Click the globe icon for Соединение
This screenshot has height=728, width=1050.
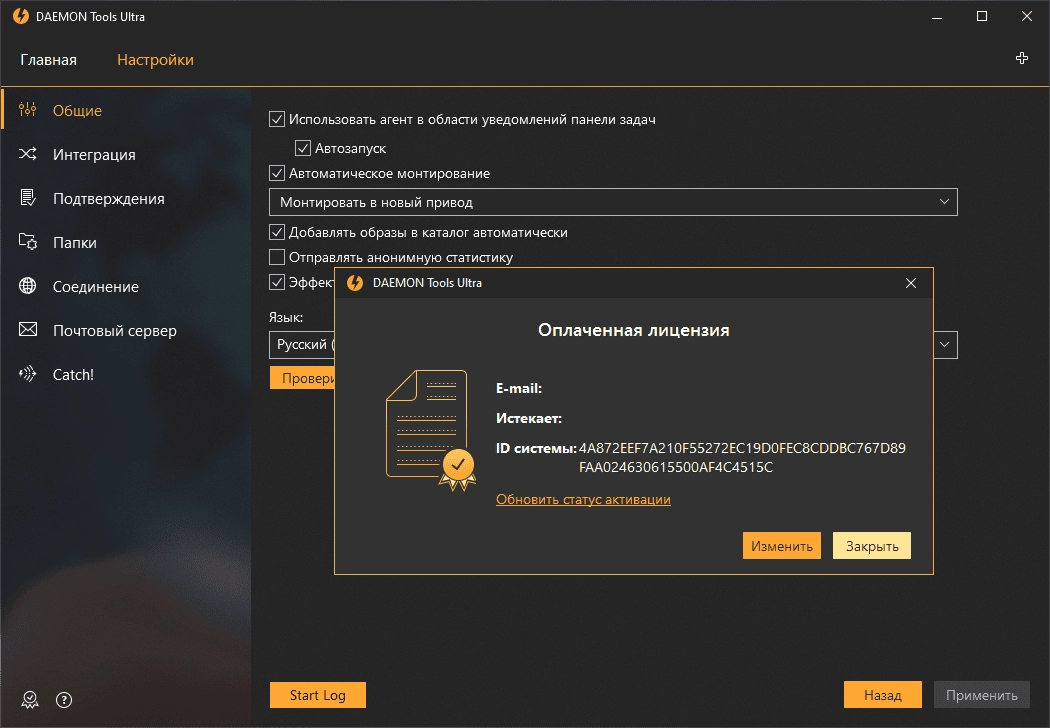tap(27, 286)
